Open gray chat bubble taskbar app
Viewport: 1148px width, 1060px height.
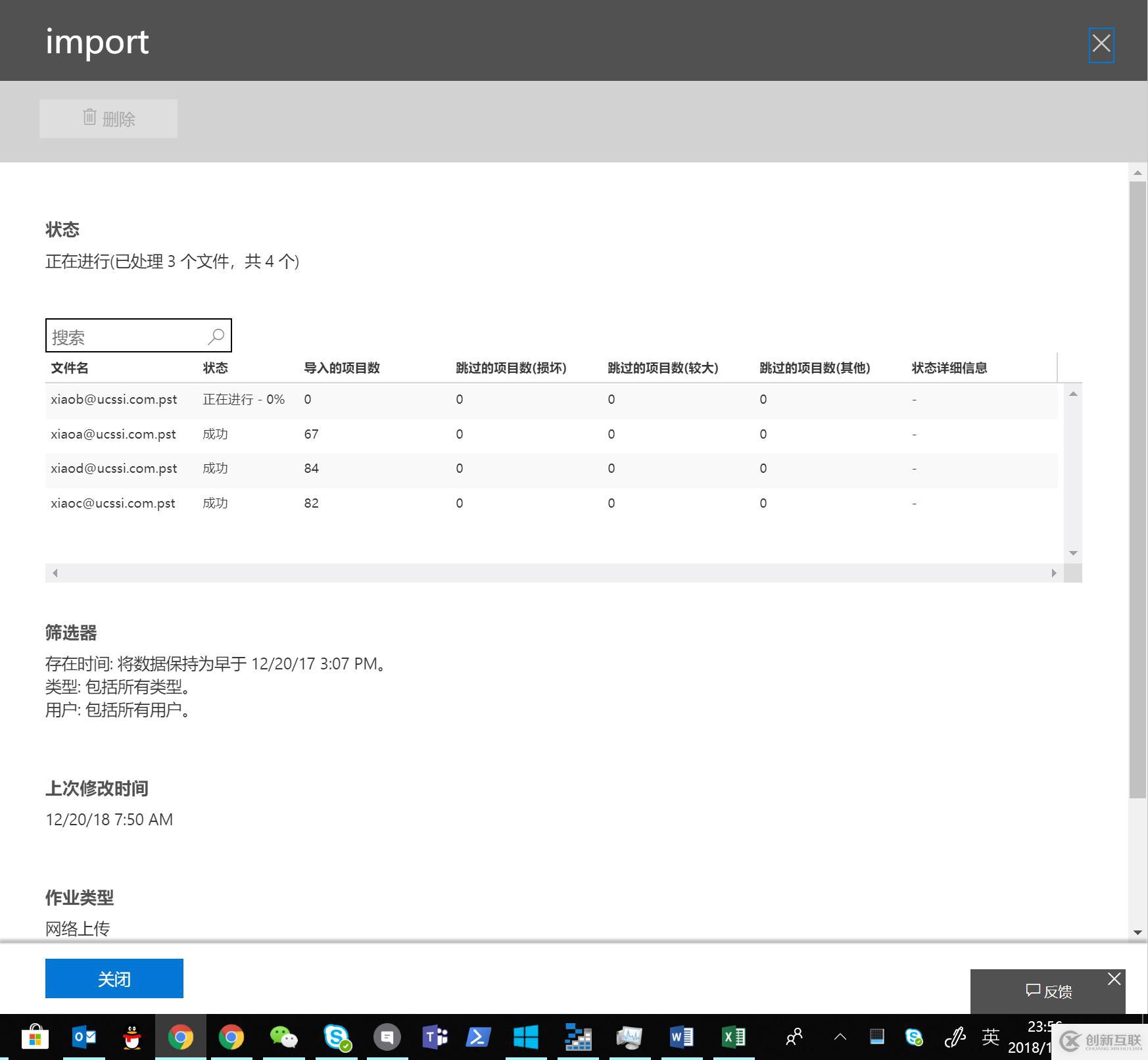pyautogui.click(x=387, y=1038)
